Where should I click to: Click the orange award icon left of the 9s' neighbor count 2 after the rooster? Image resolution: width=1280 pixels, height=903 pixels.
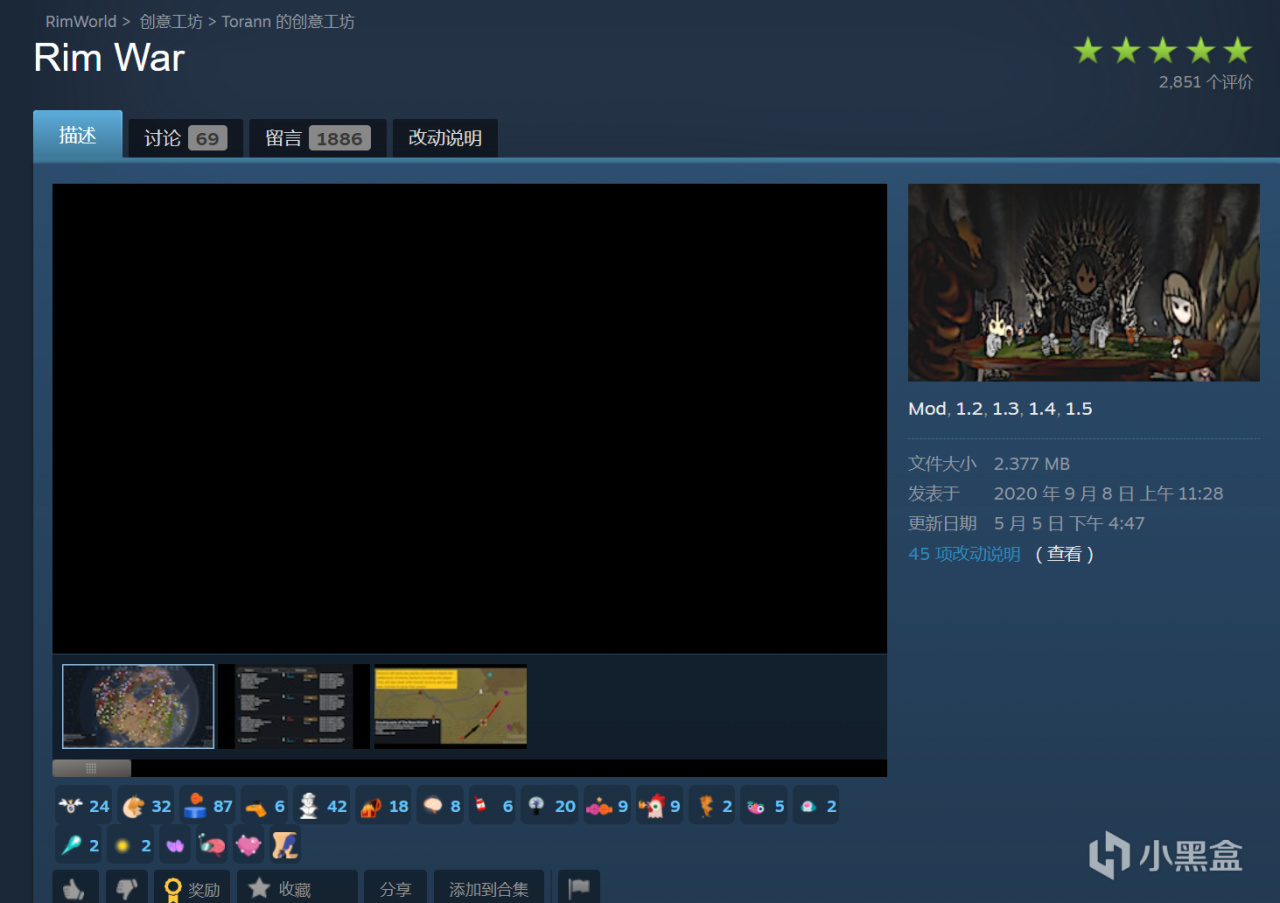pyautogui.click(x=712, y=805)
